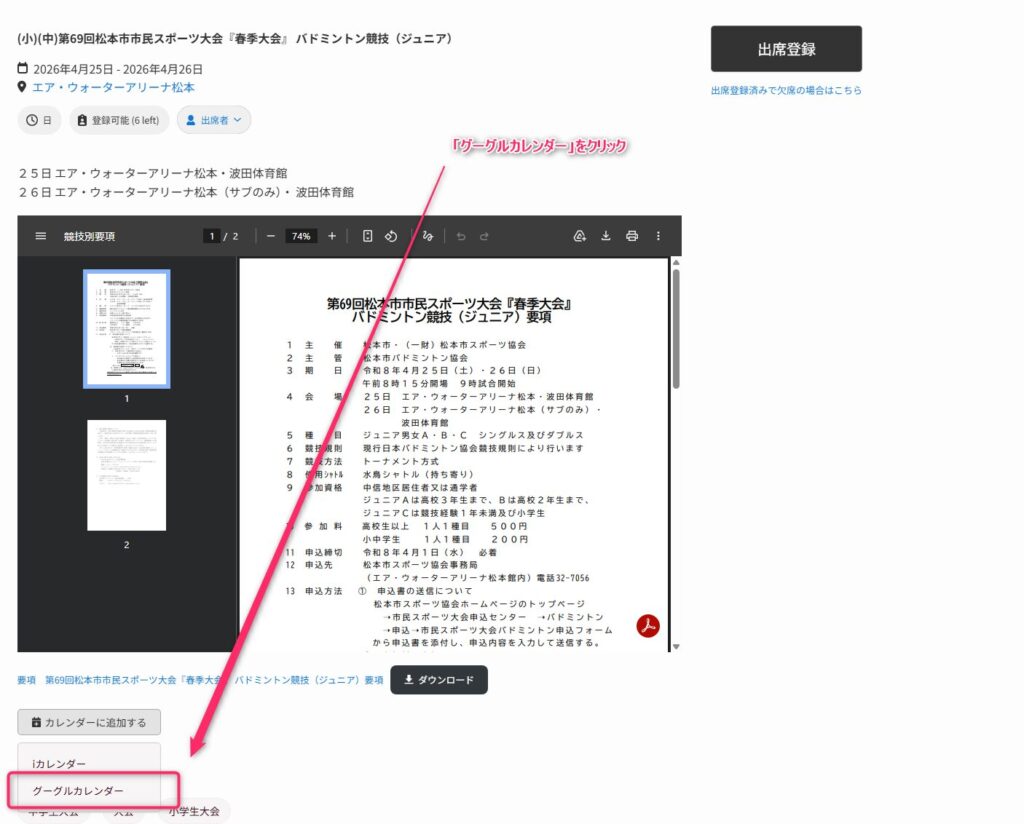Select グーグルカレンダー from the calendar menu

78,790
